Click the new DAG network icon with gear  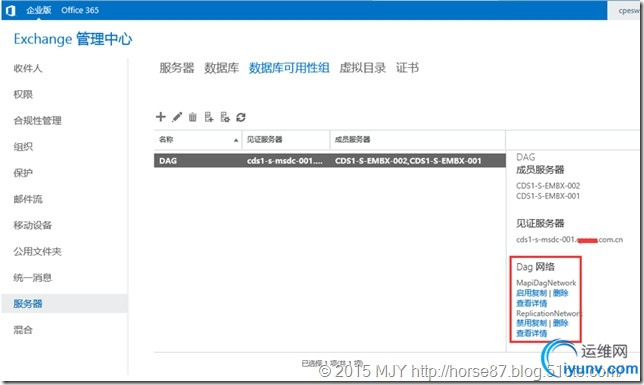tap(225, 117)
